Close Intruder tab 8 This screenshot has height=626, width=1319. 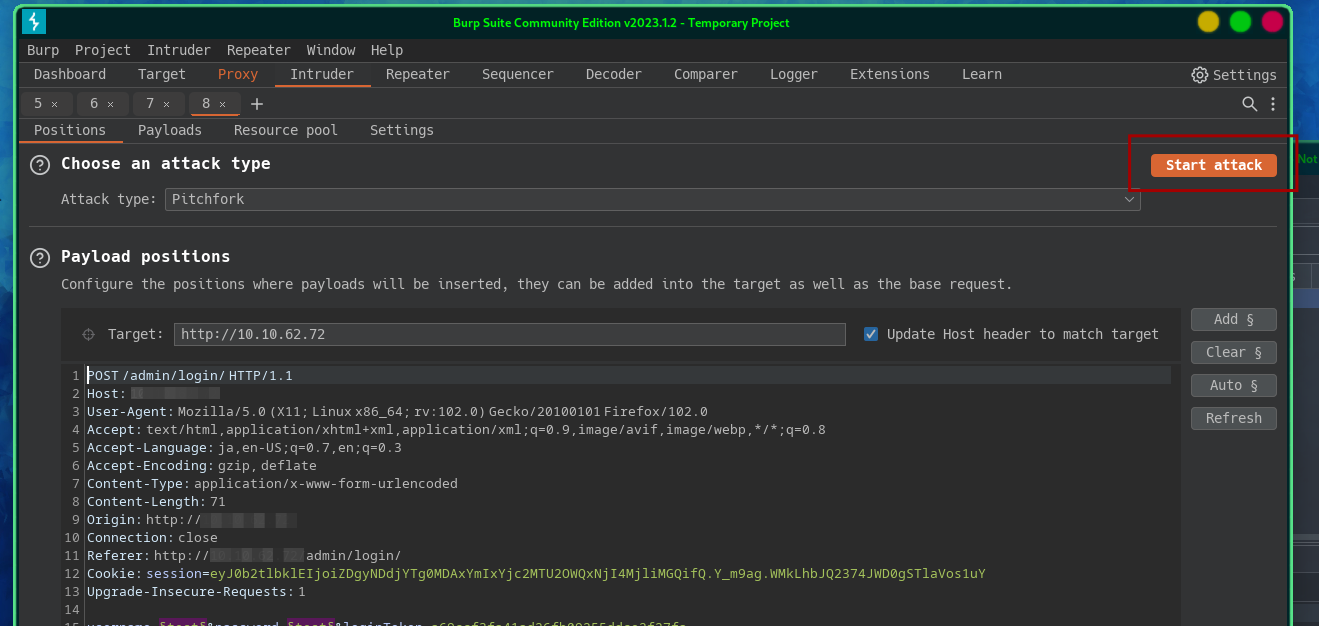click(x=223, y=104)
